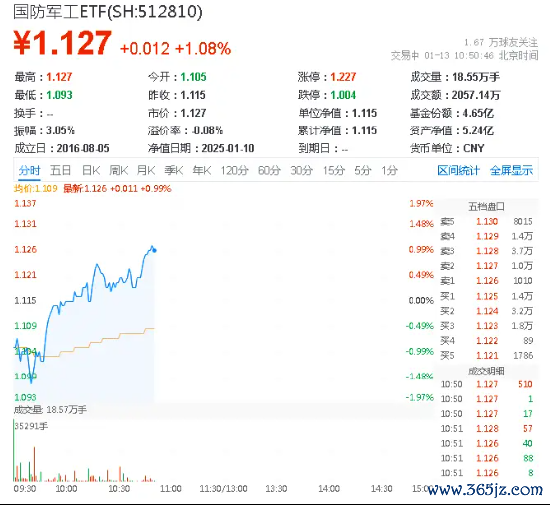This screenshot has width=550, height=505.
Task: Select the 卖1 row at 1.126
Action: pos(487,281)
